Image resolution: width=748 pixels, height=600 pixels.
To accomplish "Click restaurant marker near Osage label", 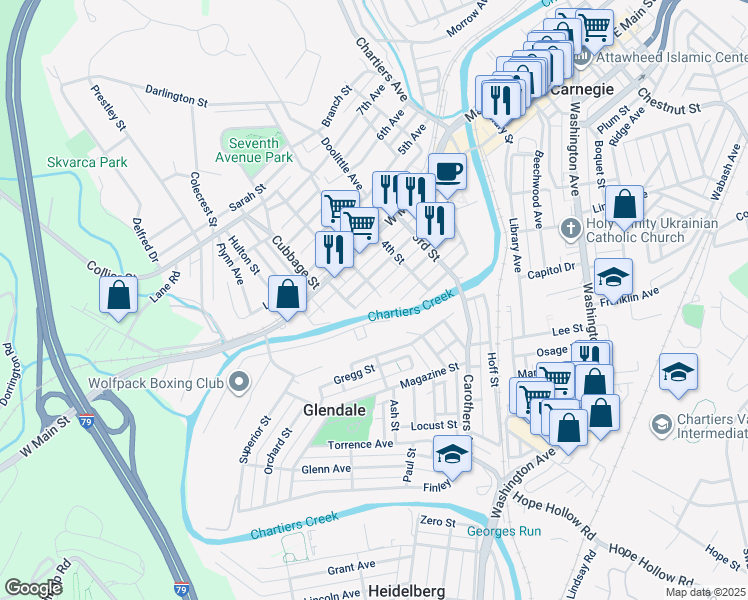I will (x=591, y=354).
